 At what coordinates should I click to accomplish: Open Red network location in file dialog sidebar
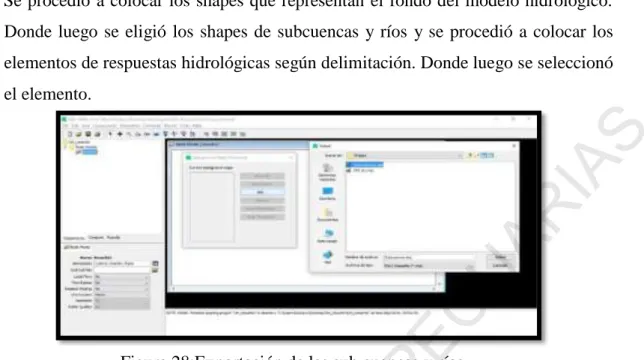[x=327, y=257]
